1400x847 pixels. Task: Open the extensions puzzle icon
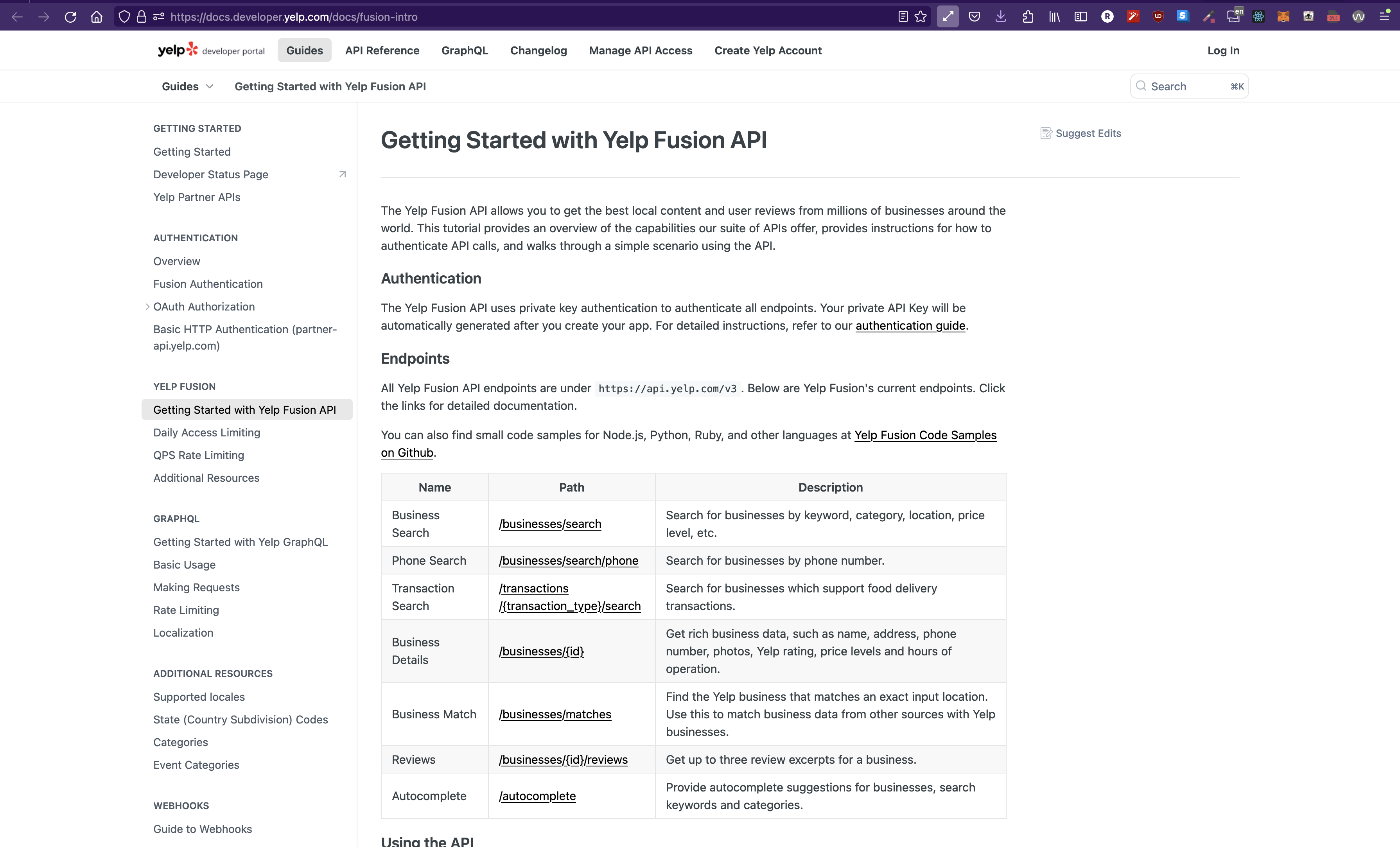(x=1028, y=17)
